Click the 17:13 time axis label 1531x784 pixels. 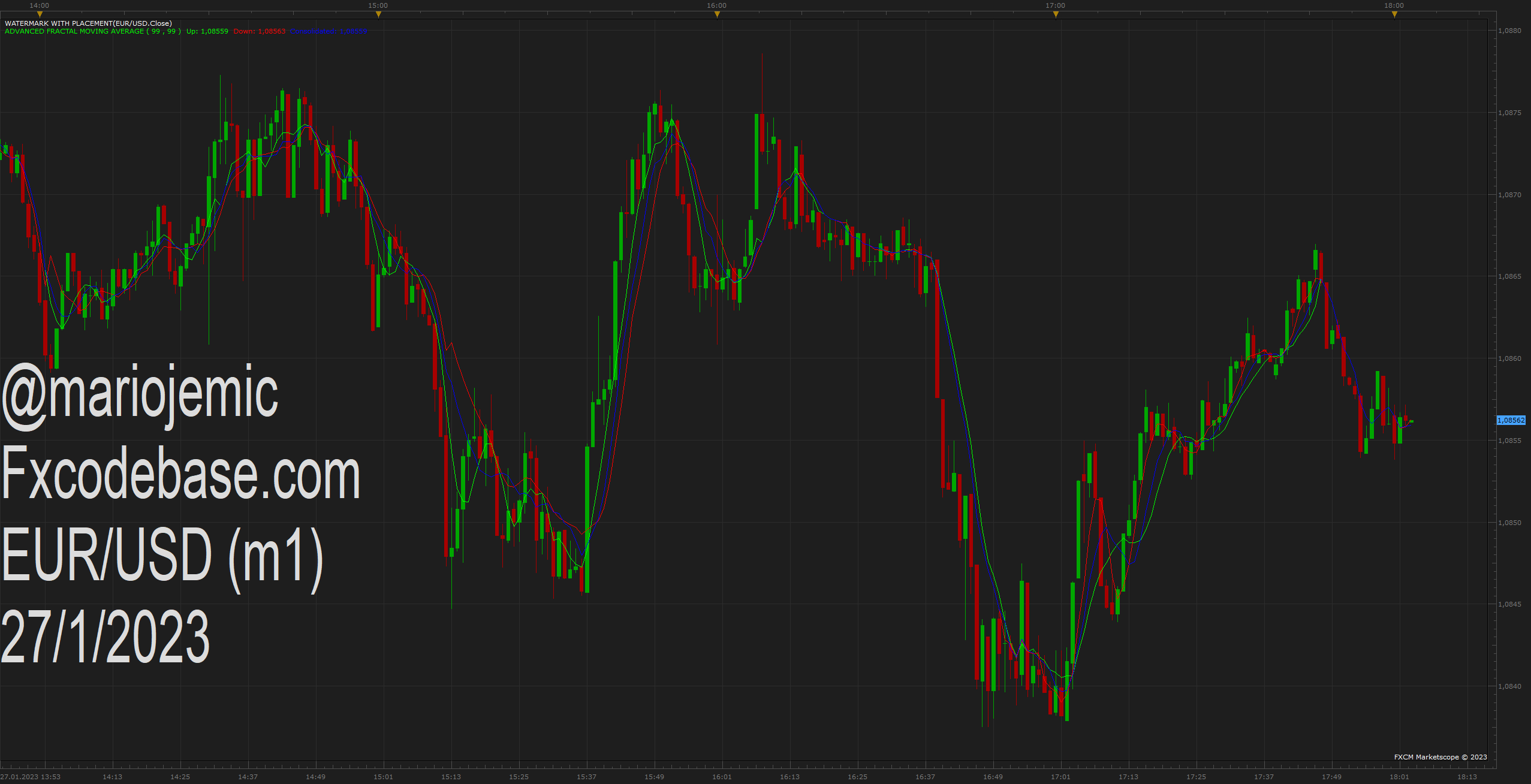[1128, 777]
